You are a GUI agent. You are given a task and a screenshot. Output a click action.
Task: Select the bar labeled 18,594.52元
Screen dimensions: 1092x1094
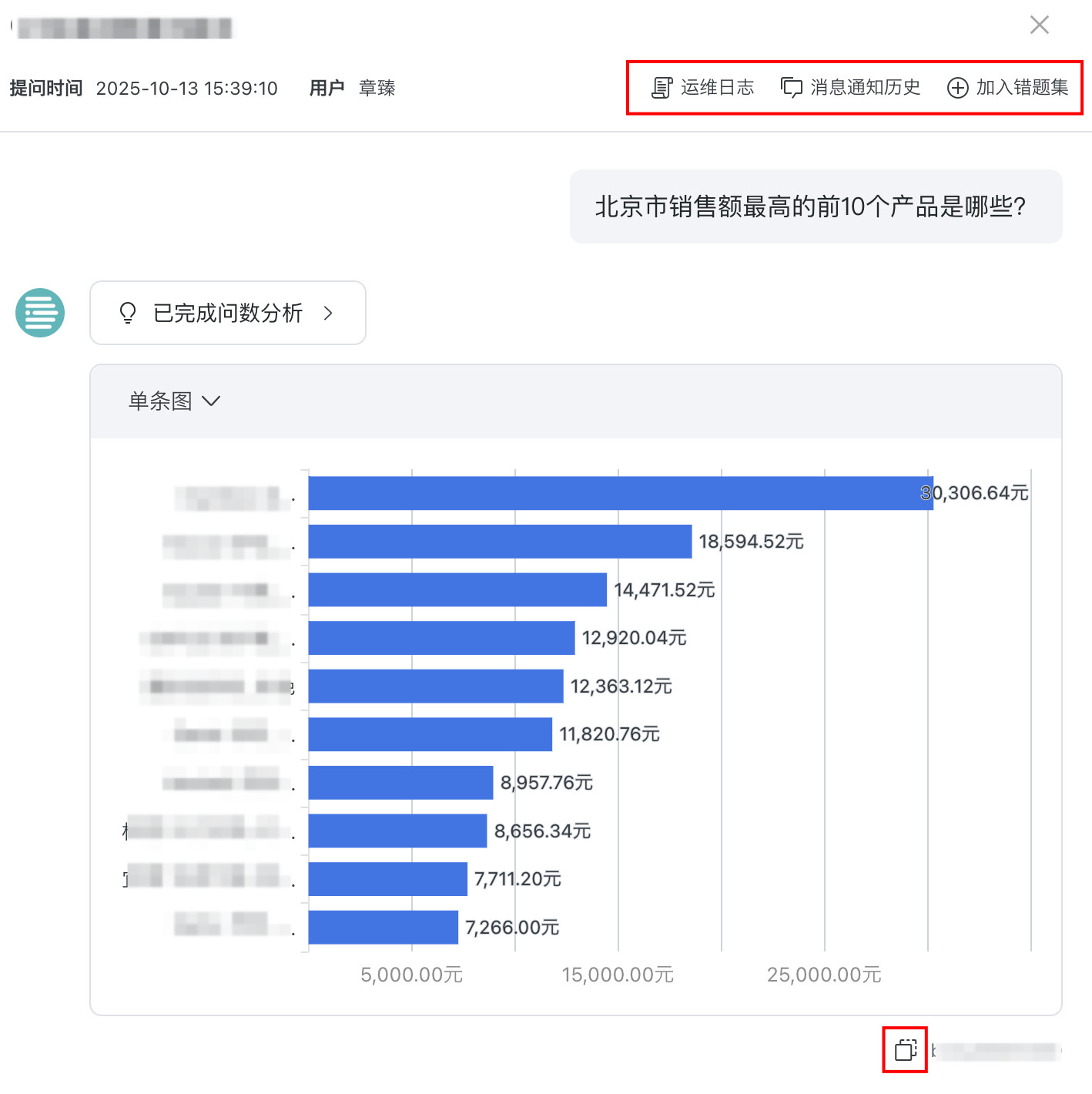[500, 542]
